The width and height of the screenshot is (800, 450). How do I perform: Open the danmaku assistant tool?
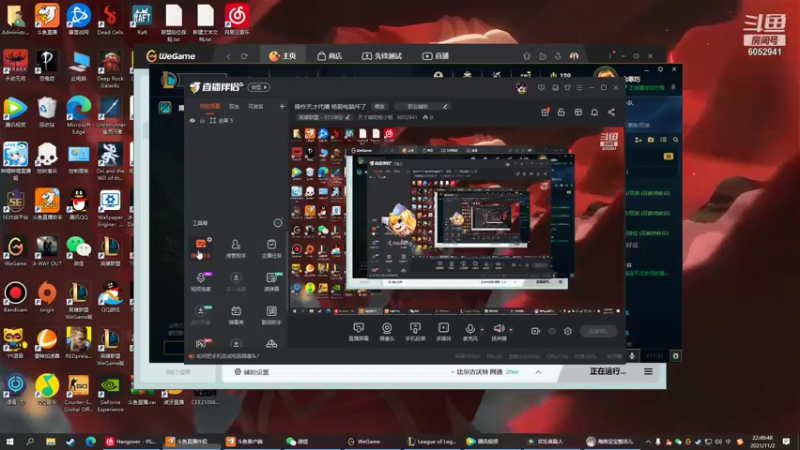pos(201,248)
